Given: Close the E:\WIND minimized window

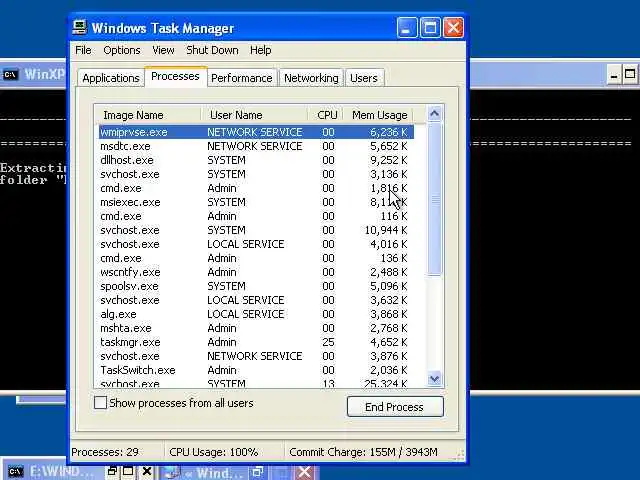Looking at the screenshot, I should click(x=147, y=471).
